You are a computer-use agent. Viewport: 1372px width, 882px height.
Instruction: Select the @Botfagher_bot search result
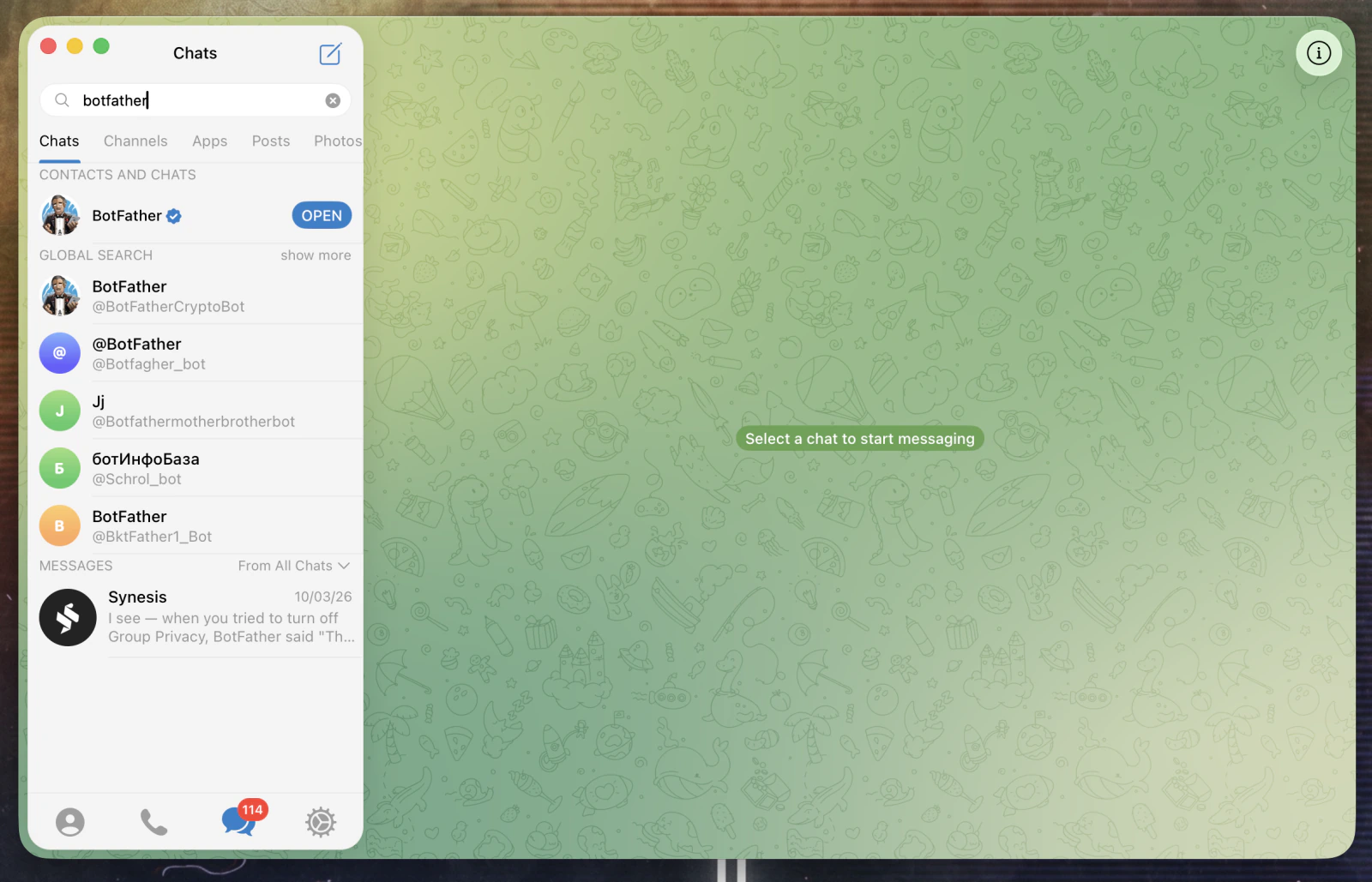(196, 353)
